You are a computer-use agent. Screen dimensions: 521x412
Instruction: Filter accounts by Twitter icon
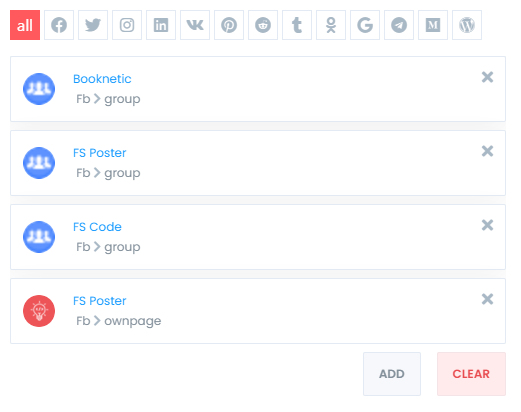pos(93,25)
